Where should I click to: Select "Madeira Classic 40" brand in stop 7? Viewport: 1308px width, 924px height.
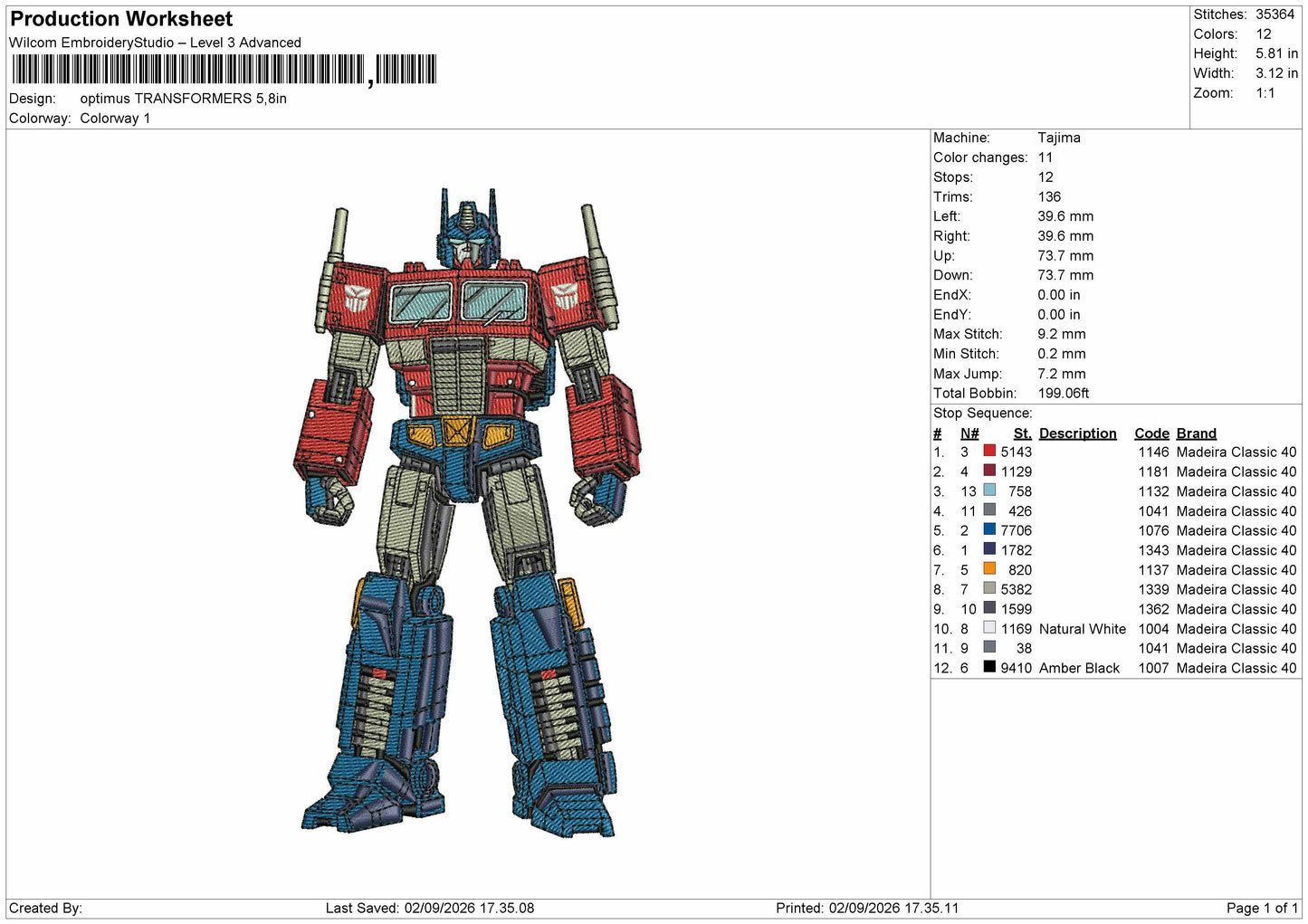pyautogui.click(x=1236, y=570)
